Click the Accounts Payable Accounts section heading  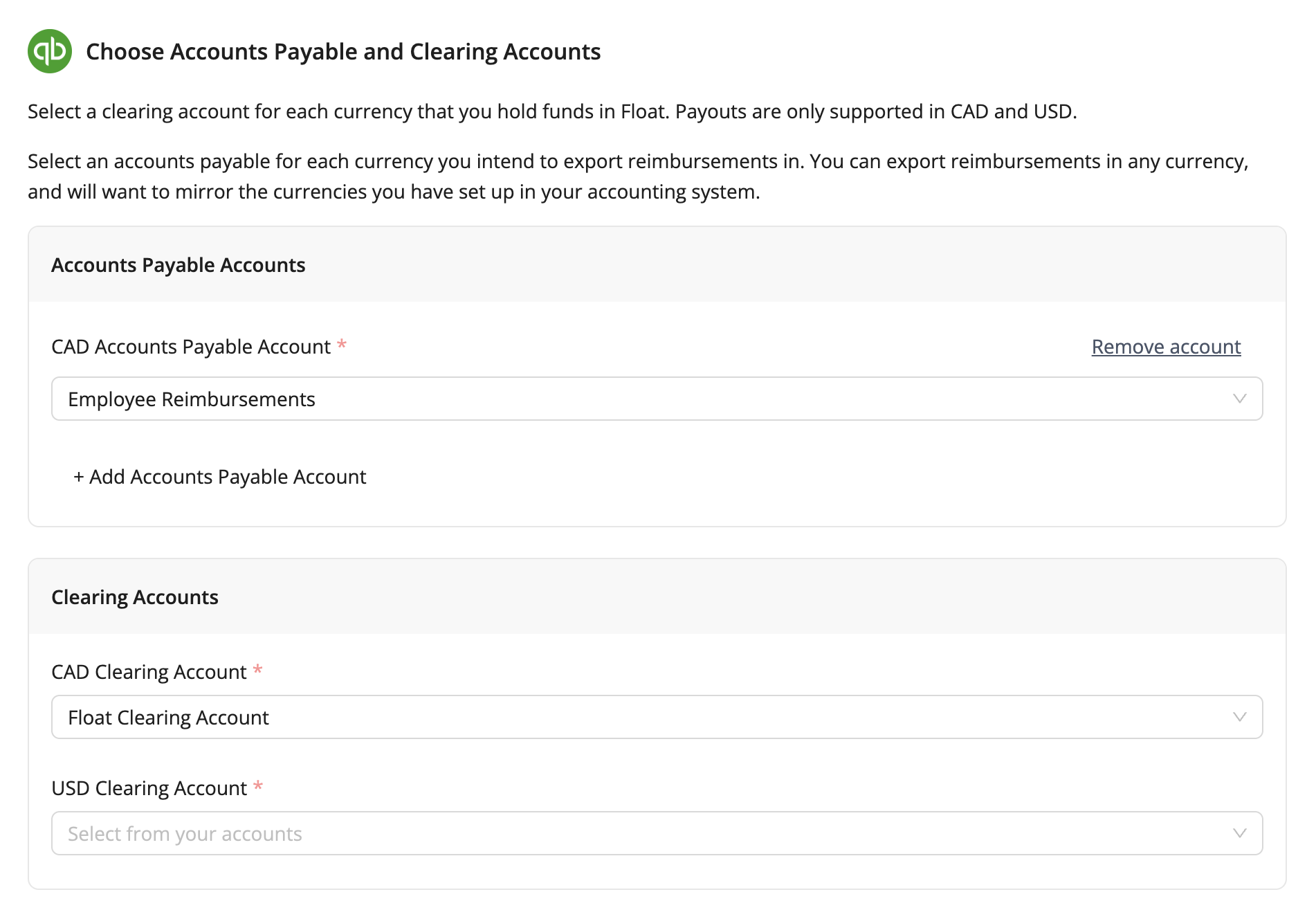(x=178, y=265)
